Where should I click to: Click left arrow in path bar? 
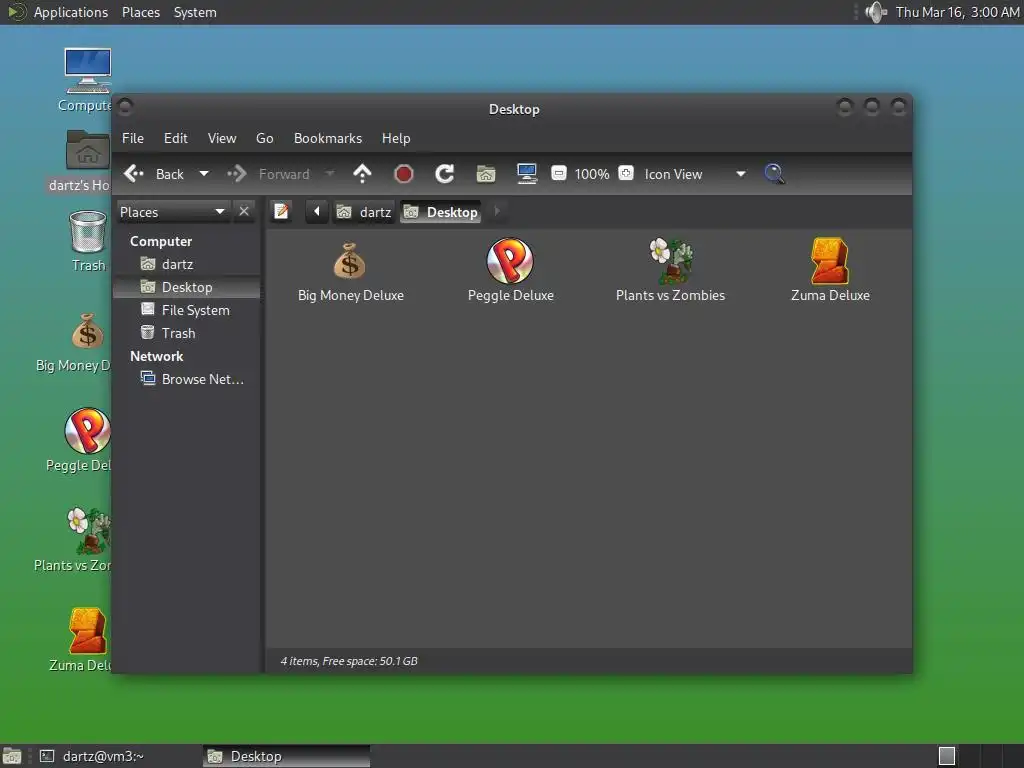(317, 212)
